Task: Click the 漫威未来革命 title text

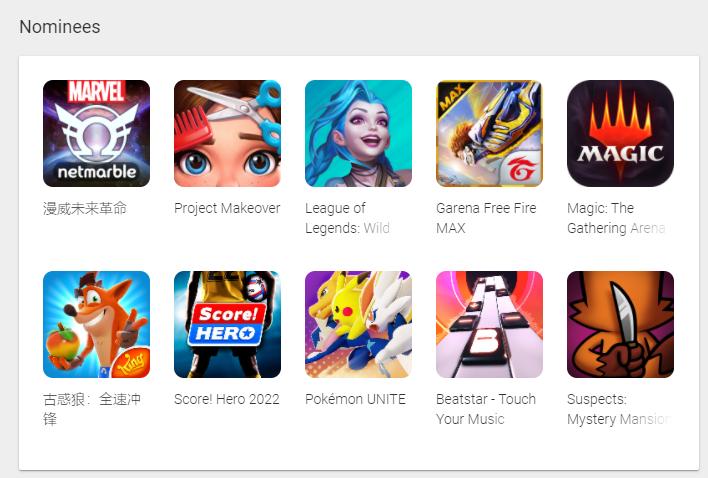Action: click(x=85, y=209)
